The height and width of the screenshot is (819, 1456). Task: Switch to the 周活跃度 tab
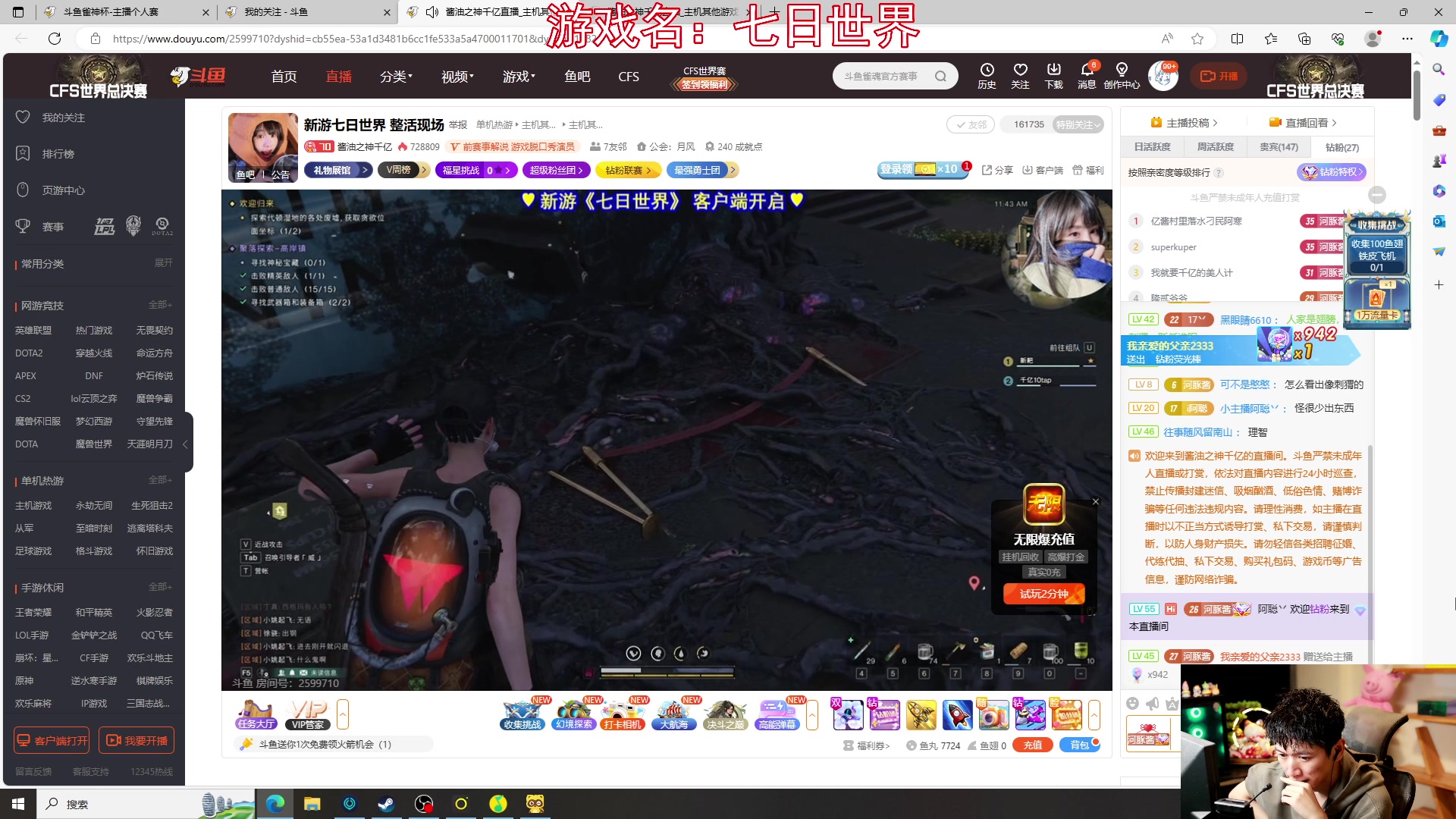point(1216,147)
